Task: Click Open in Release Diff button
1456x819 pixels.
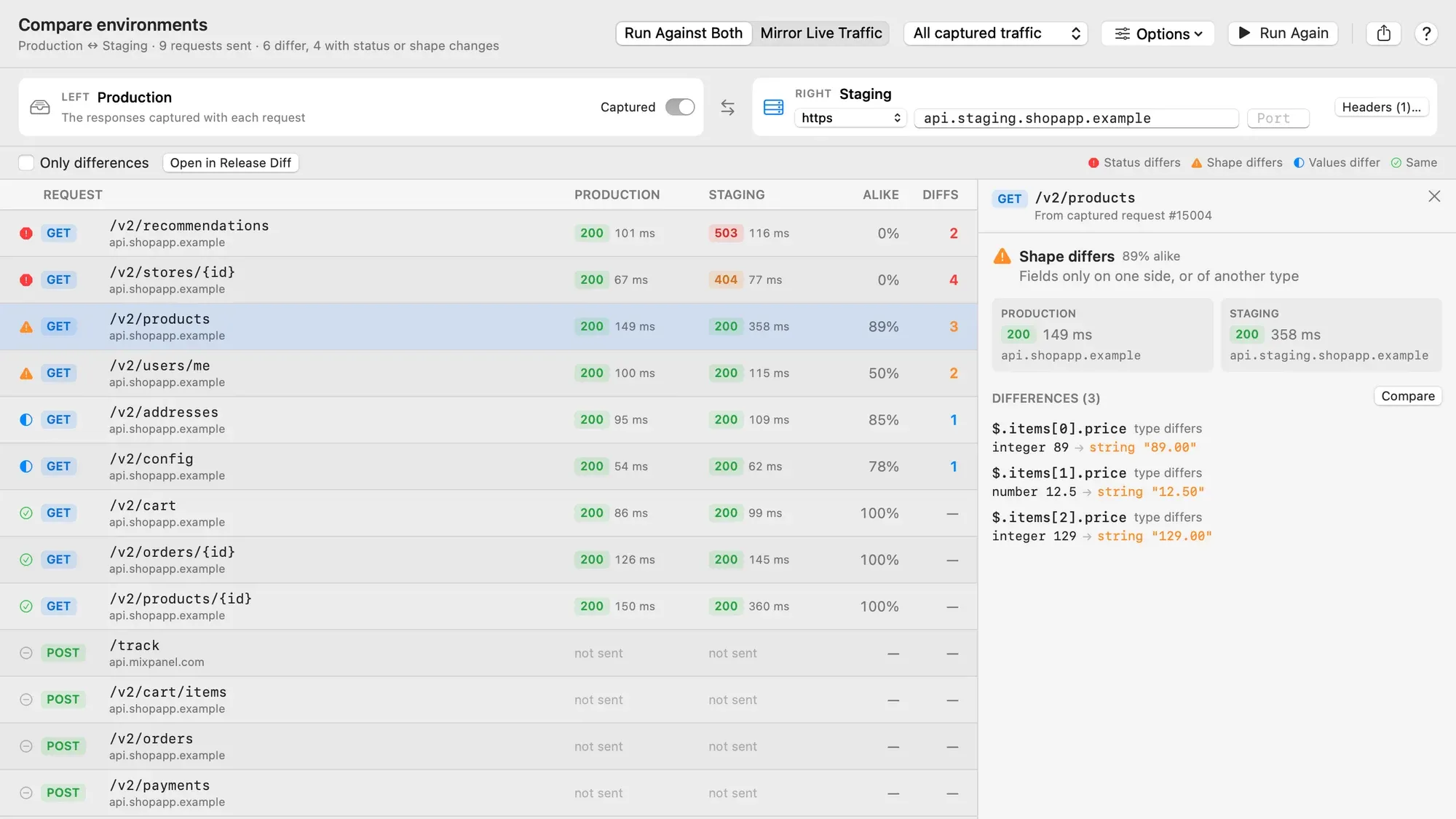Action: pyautogui.click(x=230, y=162)
